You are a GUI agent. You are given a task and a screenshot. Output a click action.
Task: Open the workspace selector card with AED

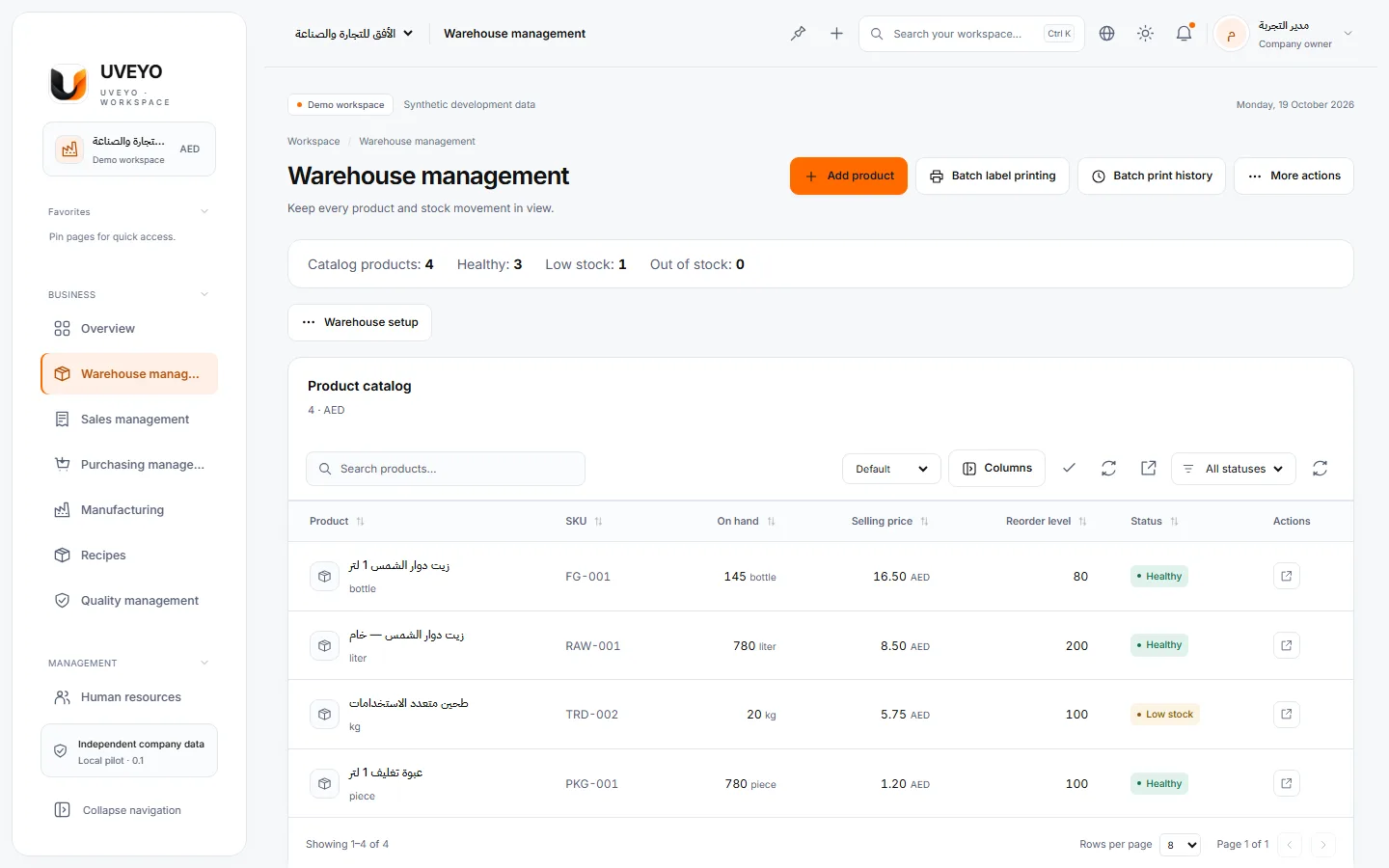click(x=129, y=149)
